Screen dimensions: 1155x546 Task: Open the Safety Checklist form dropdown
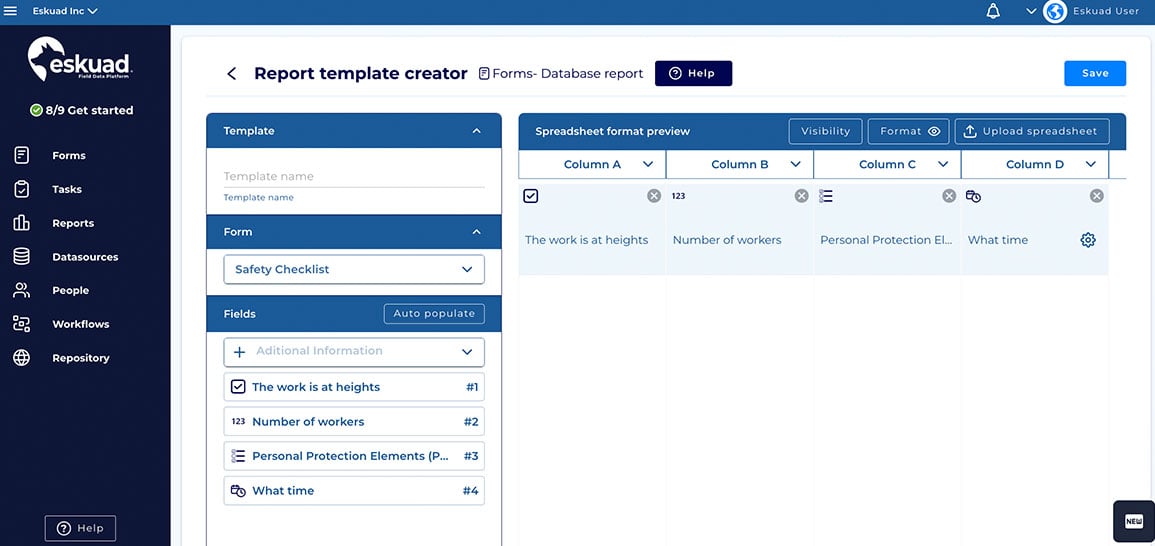[354, 269]
